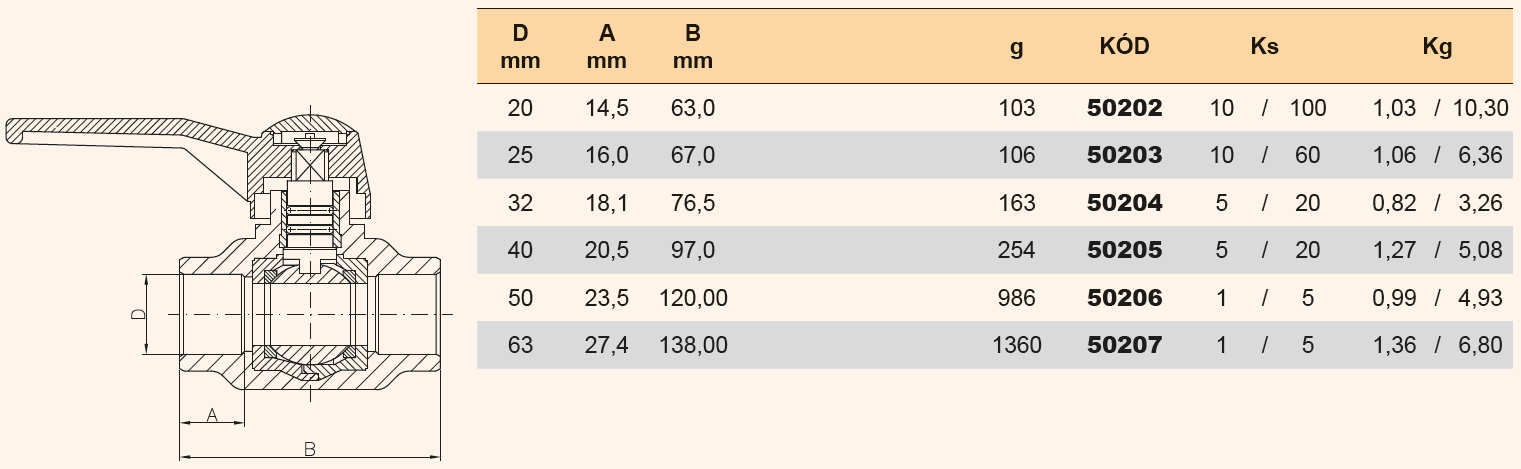
Task: Select product code 50204
Action: [1124, 203]
